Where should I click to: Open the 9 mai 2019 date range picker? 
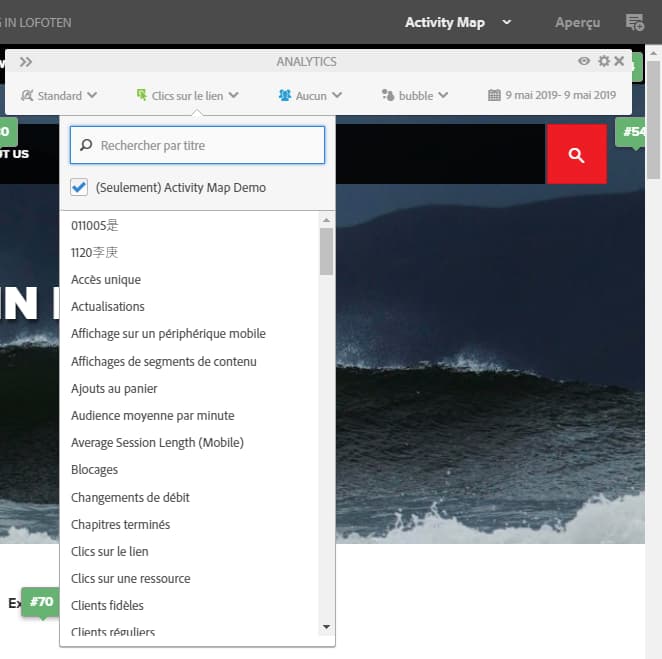[552, 95]
